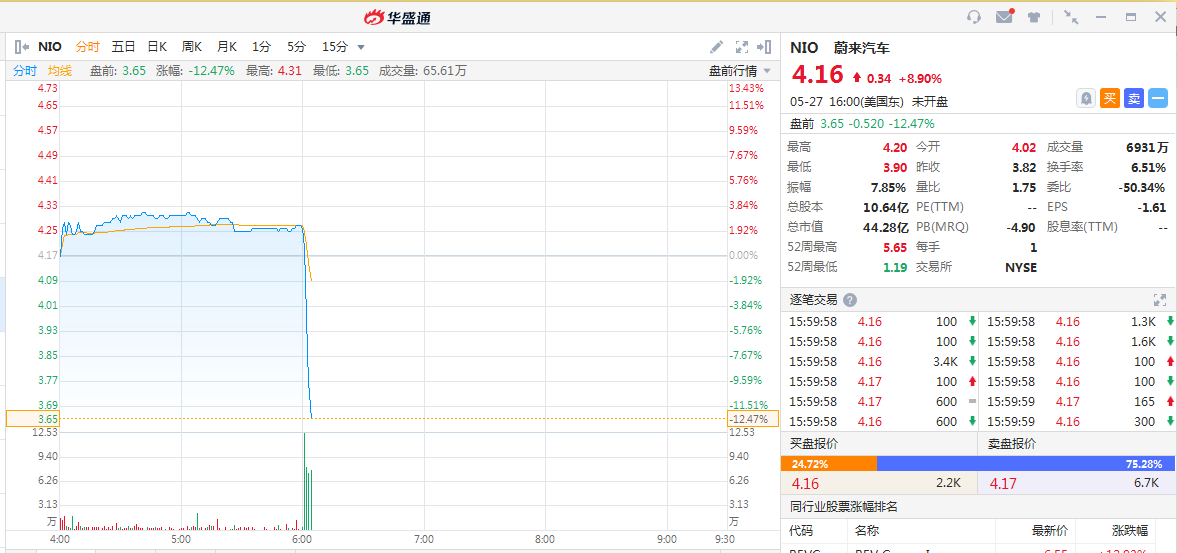The image size is (1177, 553).
Task: Click the orange 买 buy button
Action: tap(1110, 98)
